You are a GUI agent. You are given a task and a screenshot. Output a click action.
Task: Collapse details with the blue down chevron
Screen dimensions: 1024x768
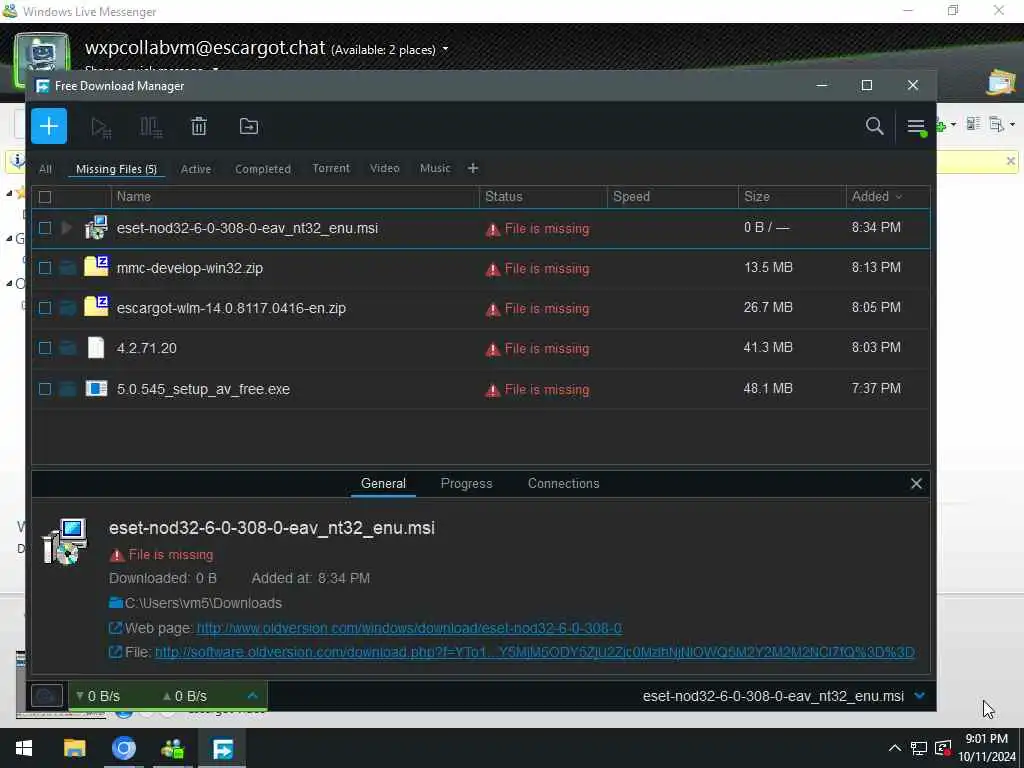[920, 696]
